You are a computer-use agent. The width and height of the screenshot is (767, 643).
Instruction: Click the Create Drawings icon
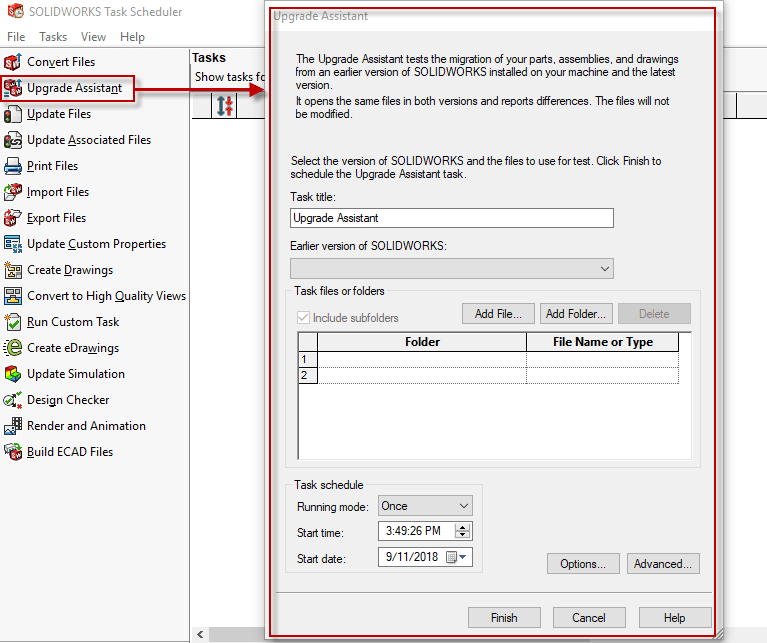13,270
